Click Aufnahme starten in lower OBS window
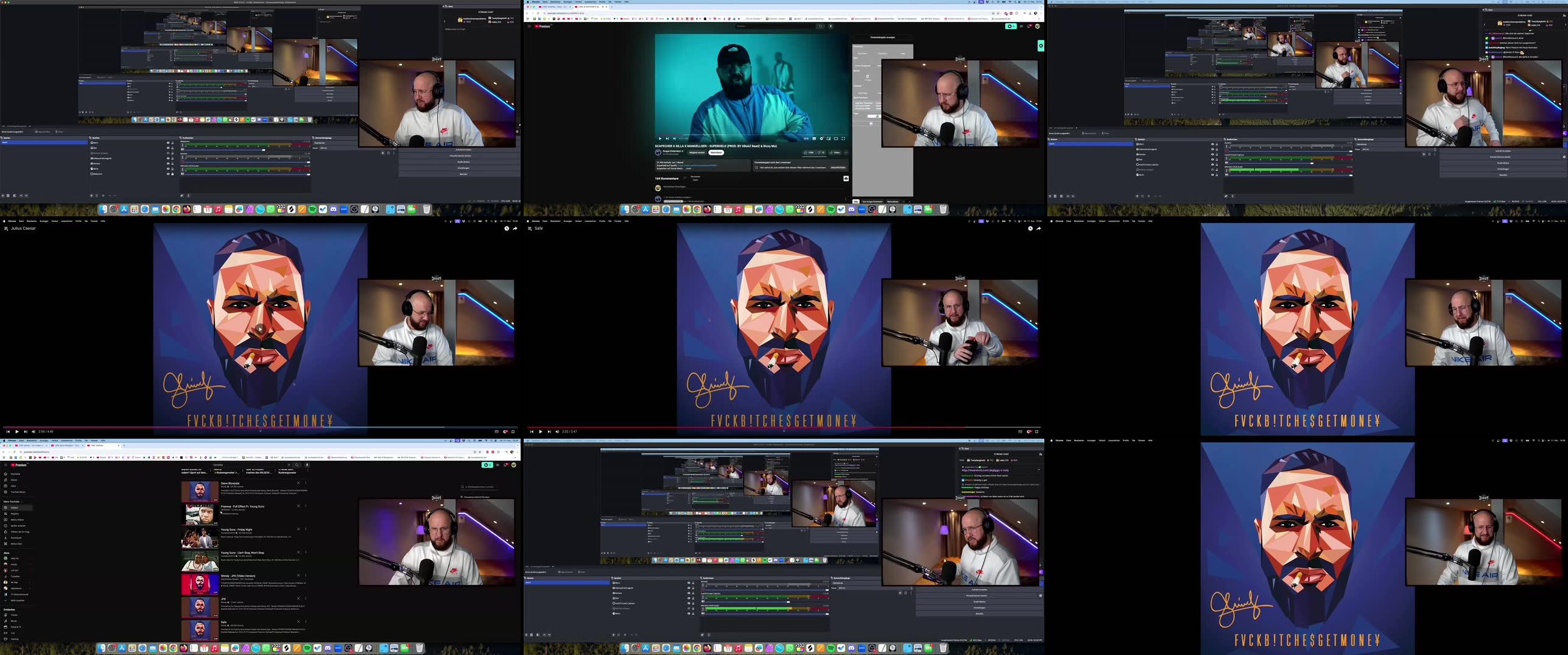 pos(979,590)
